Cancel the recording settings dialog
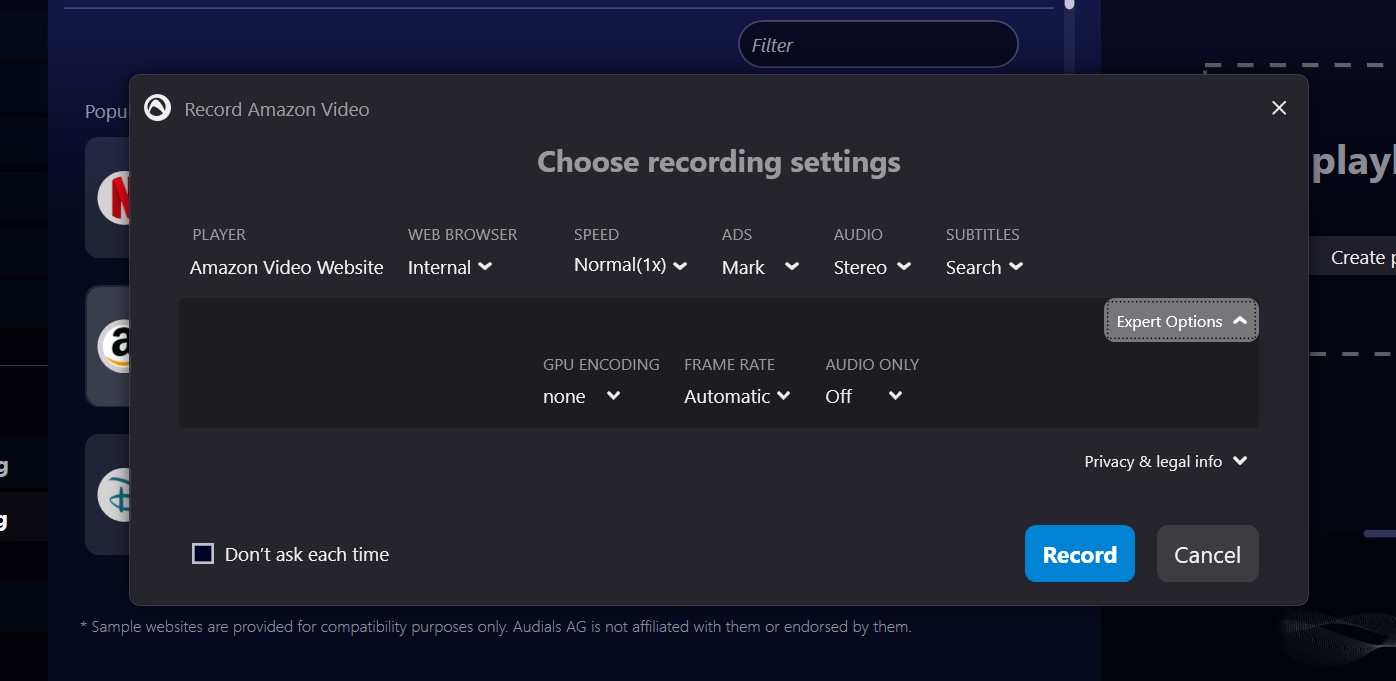This screenshot has height=681, width=1396. (1207, 554)
